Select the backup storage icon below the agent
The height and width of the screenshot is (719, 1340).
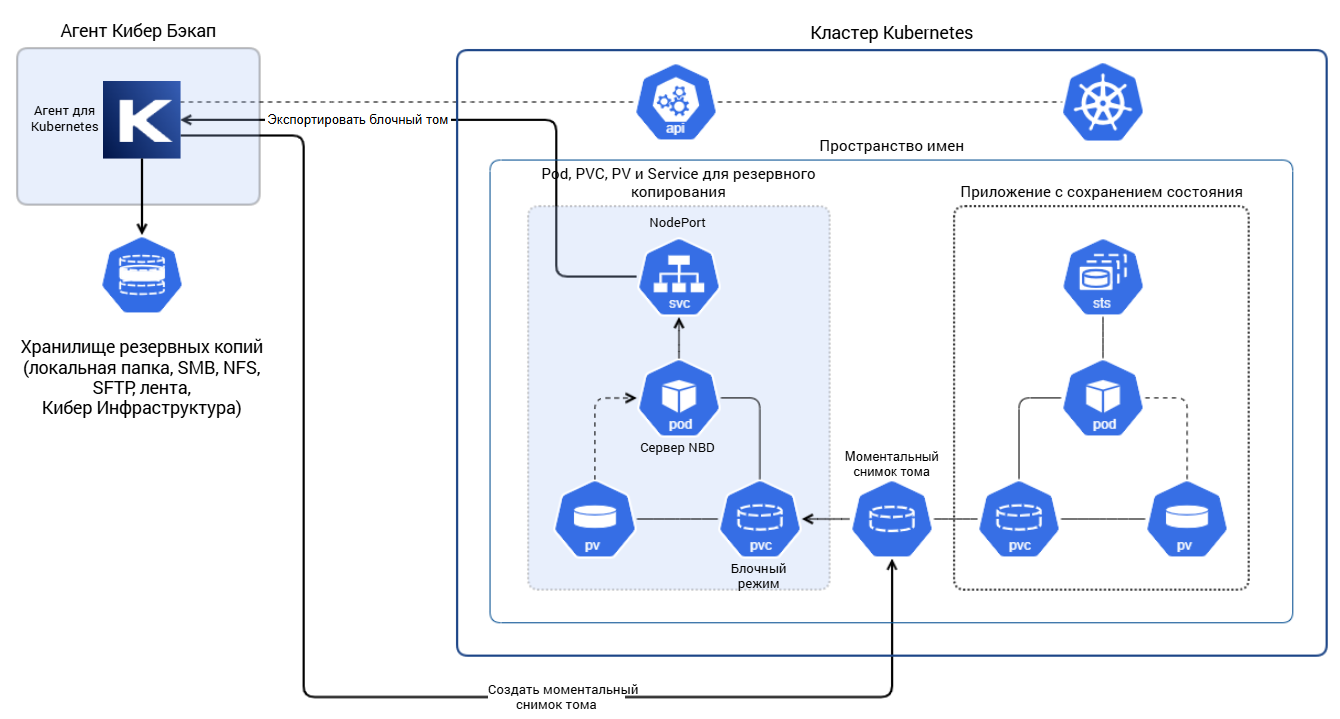[141, 277]
